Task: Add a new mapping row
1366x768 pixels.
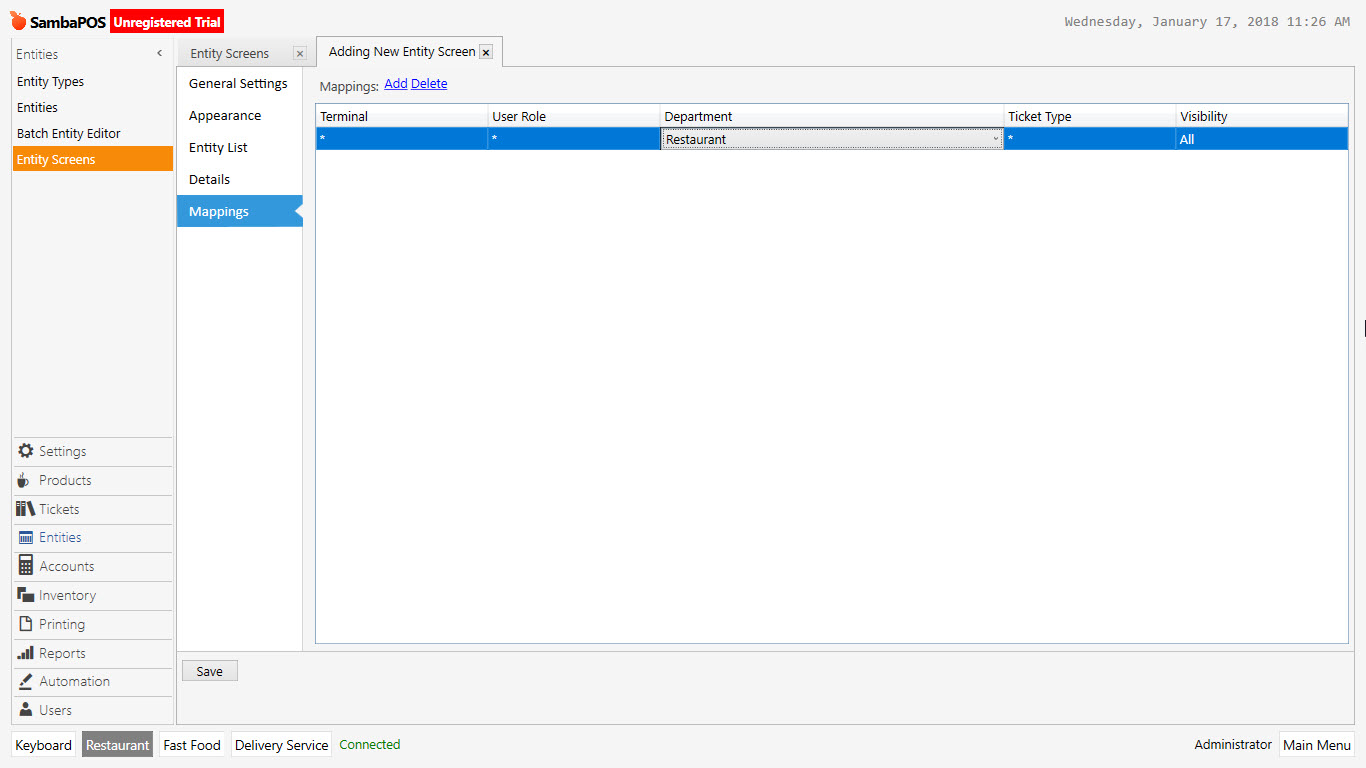Action: point(395,85)
